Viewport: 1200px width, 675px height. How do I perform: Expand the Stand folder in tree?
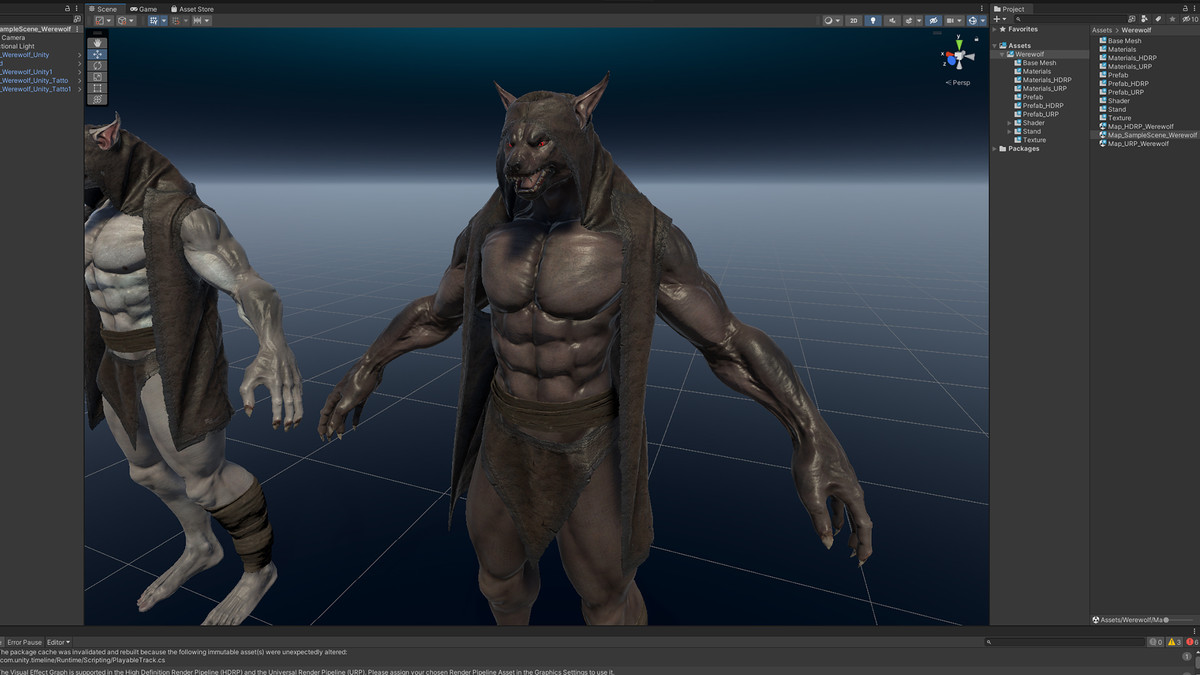[x=1010, y=131]
